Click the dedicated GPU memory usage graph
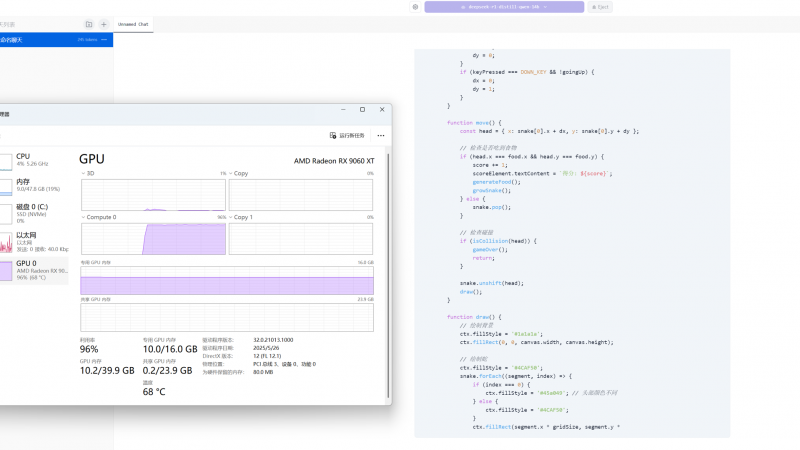This screenshot has width=800, height=450. point(226,280)
